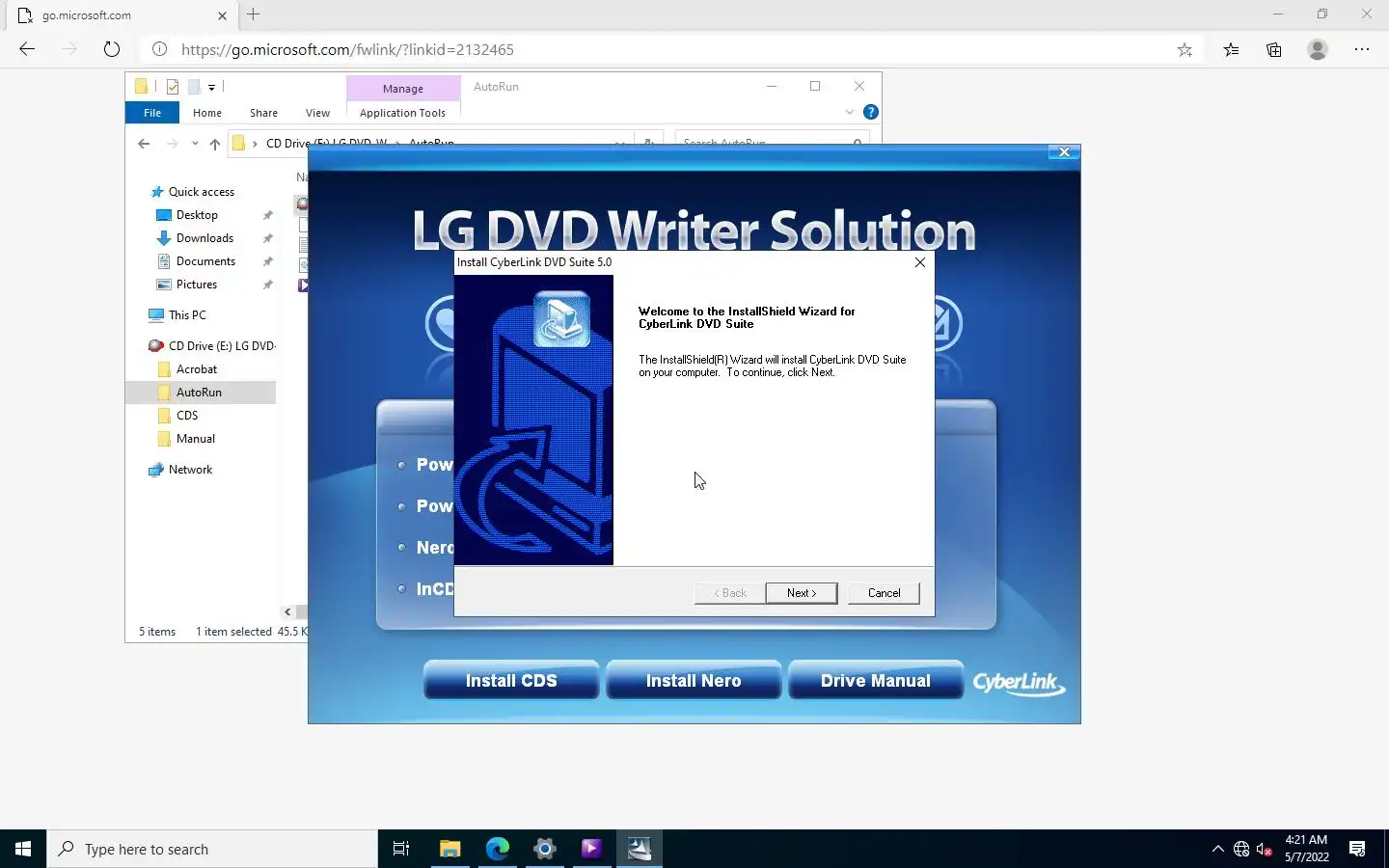
Task: Click the CyberLink logo in launcher
Action: click(x=1019, y=683)
